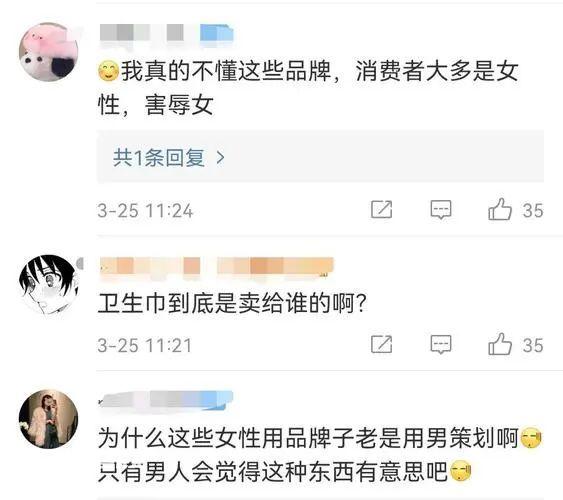
Task: Click like count 35 on first comment
Action: (533, 210)
